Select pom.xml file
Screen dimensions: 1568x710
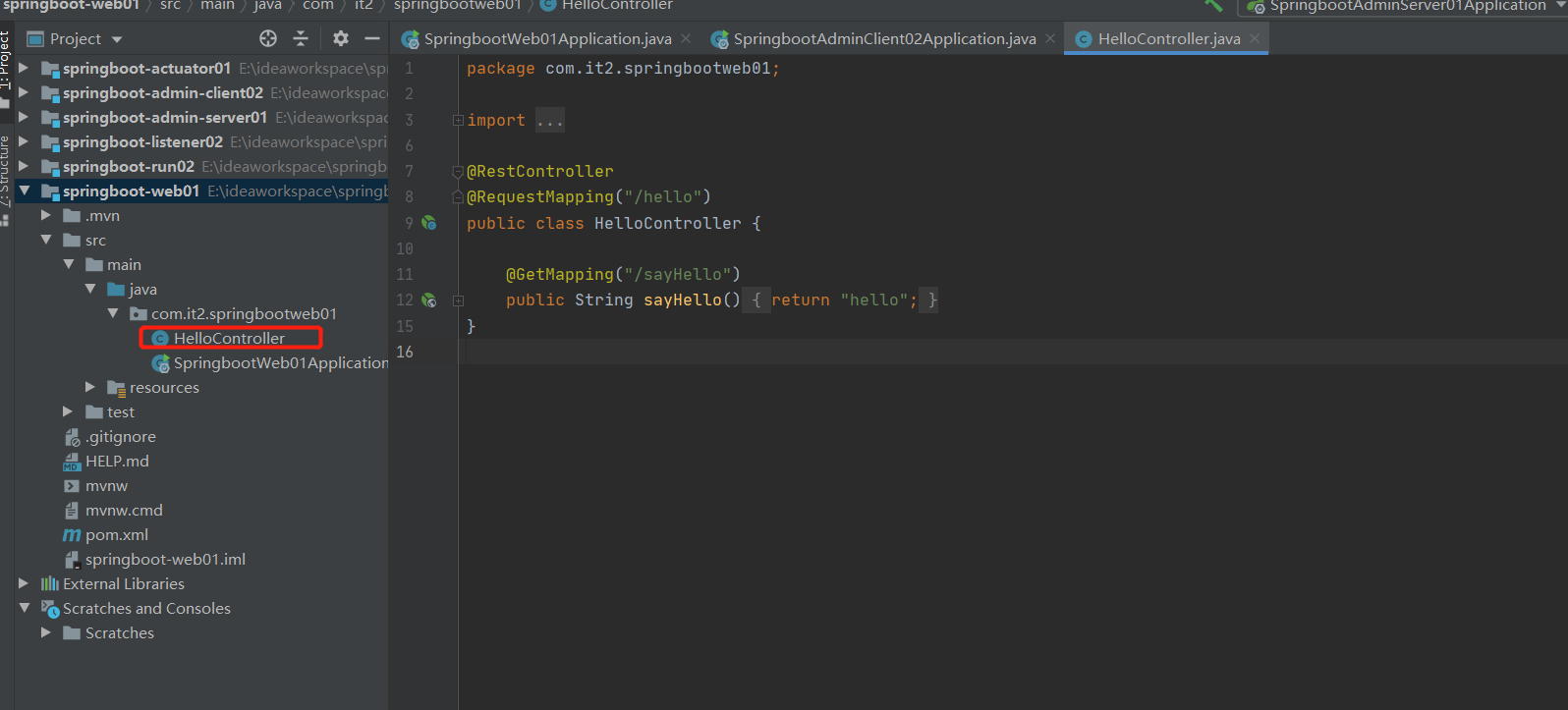[x=116, y=534]
